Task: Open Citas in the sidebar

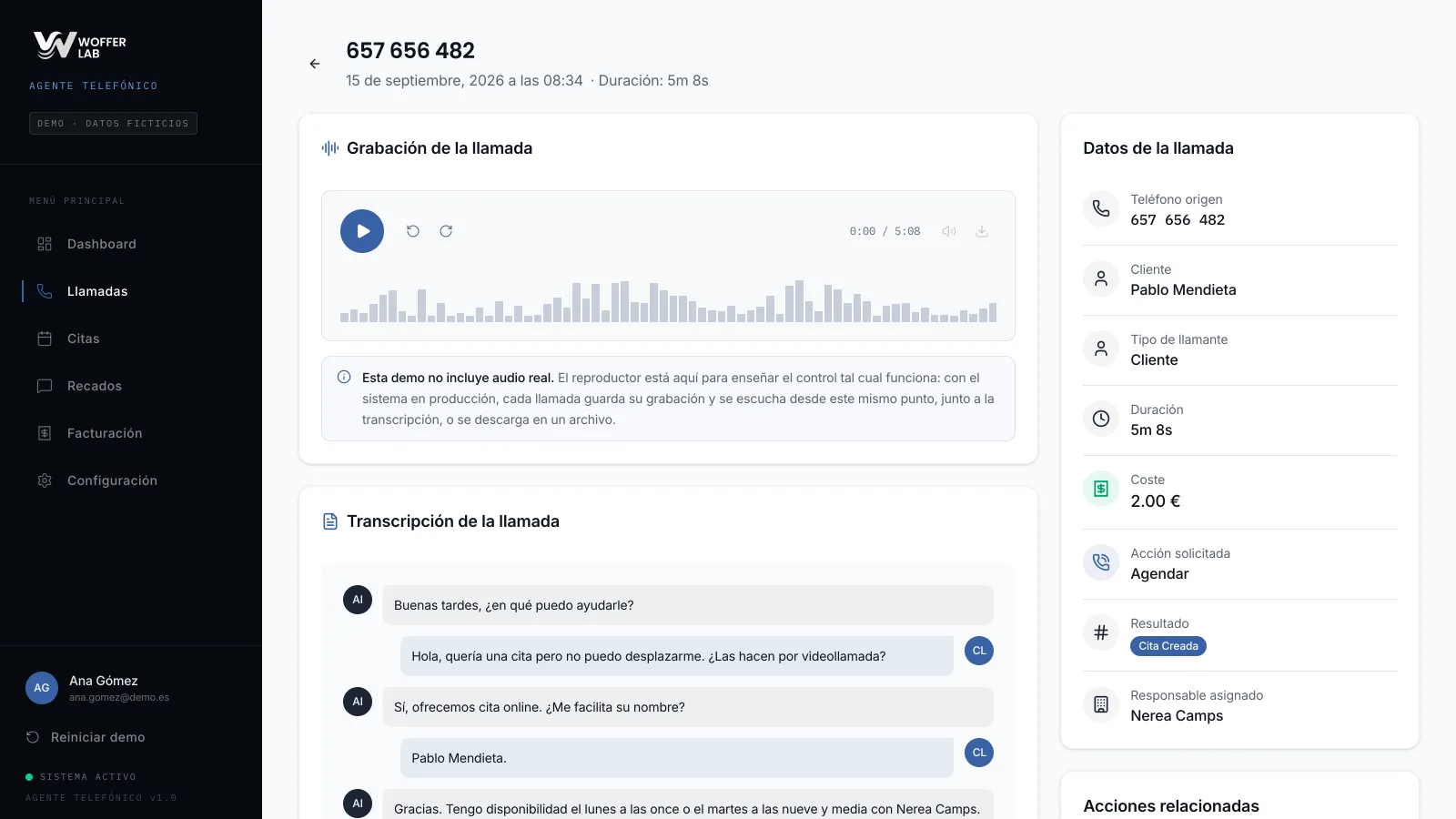Action: coord(131,339)
